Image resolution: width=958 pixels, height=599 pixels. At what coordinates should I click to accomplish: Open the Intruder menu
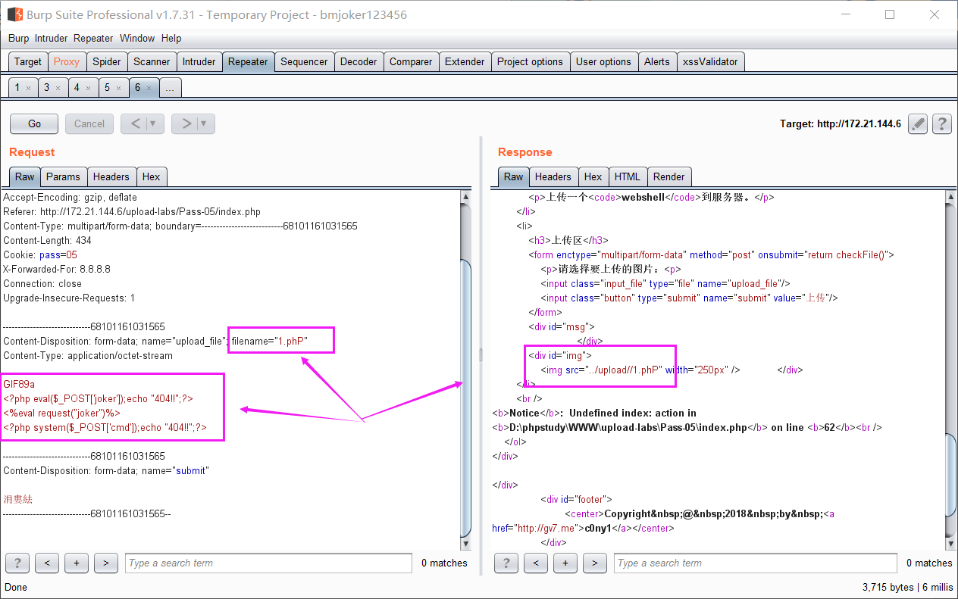[51, 38]
